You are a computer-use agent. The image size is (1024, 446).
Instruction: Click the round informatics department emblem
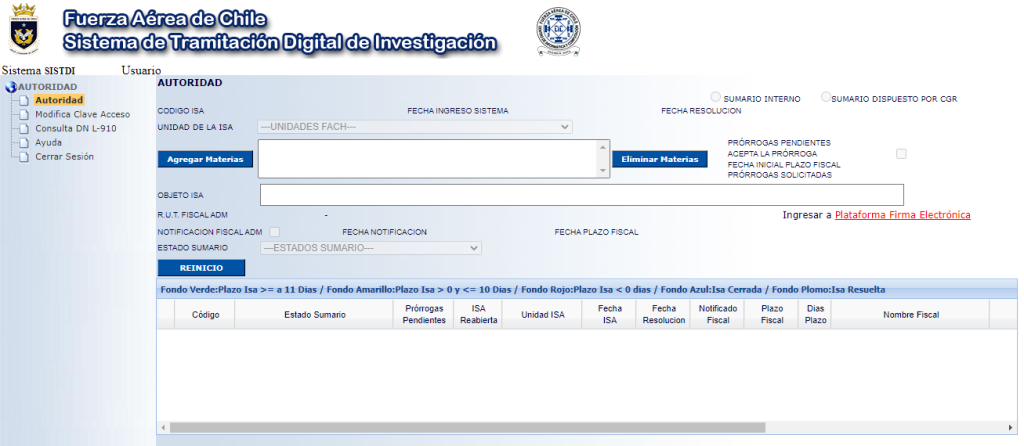point(558,31)
